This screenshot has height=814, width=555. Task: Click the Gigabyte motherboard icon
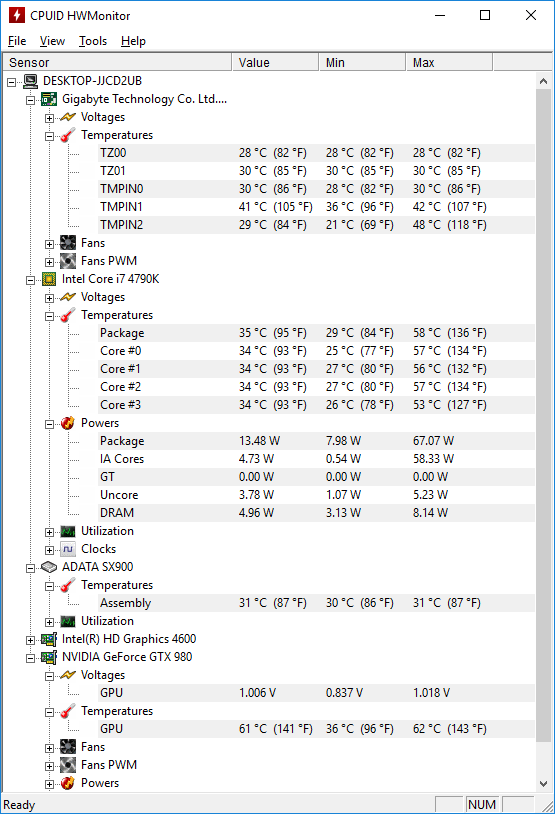[49, 99]
